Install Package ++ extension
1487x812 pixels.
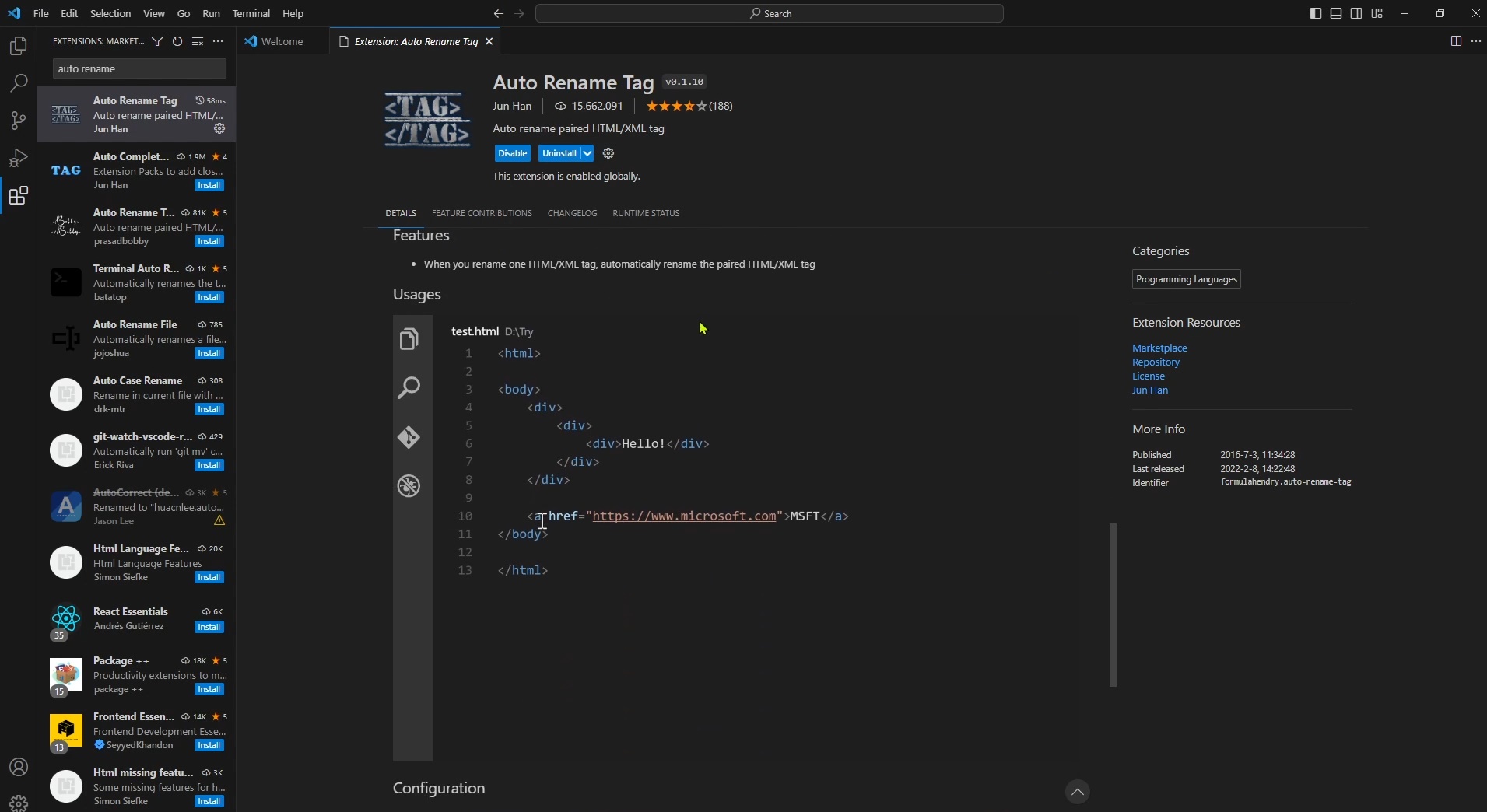209,689
